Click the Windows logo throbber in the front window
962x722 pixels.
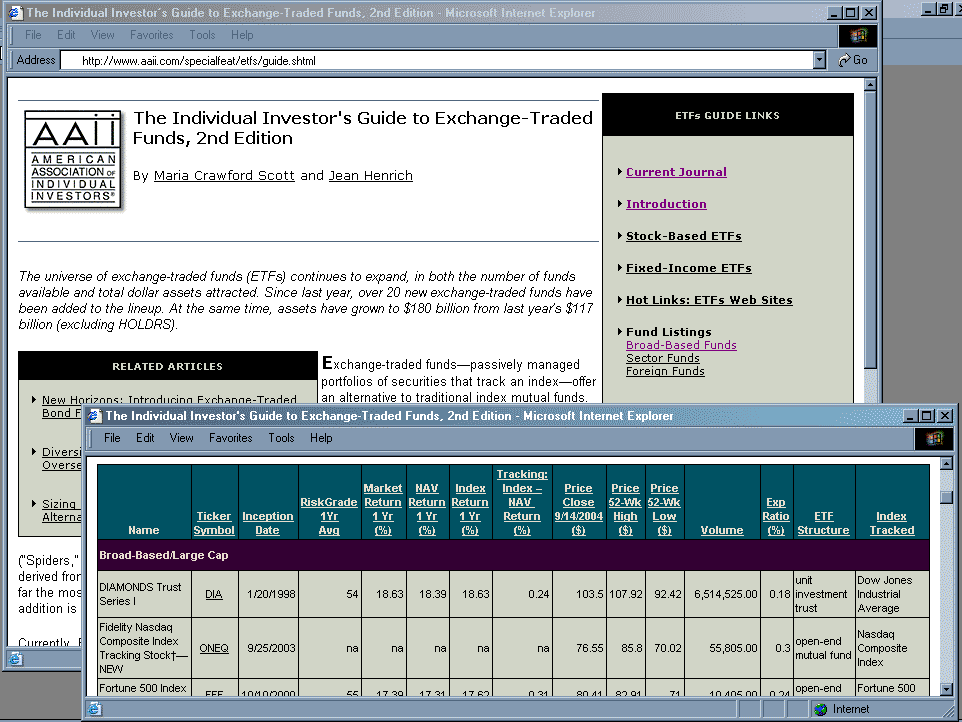(934, 438)
